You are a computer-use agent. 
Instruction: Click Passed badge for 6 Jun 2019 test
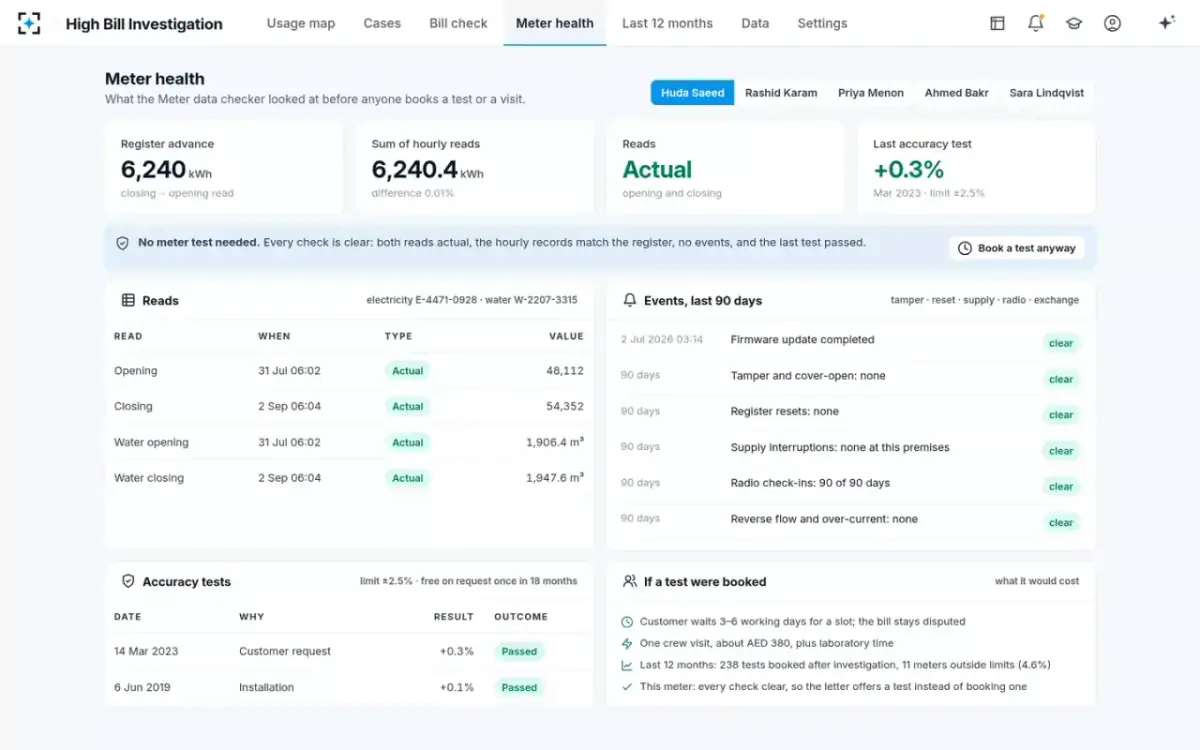coord(519,688)
